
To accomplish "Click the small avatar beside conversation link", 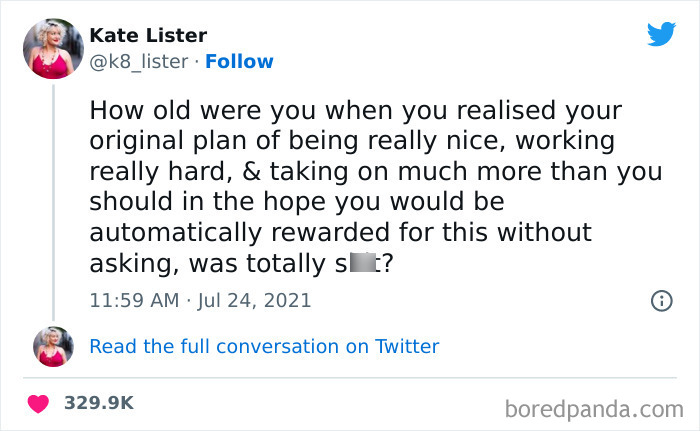I will tap(53, 346).
